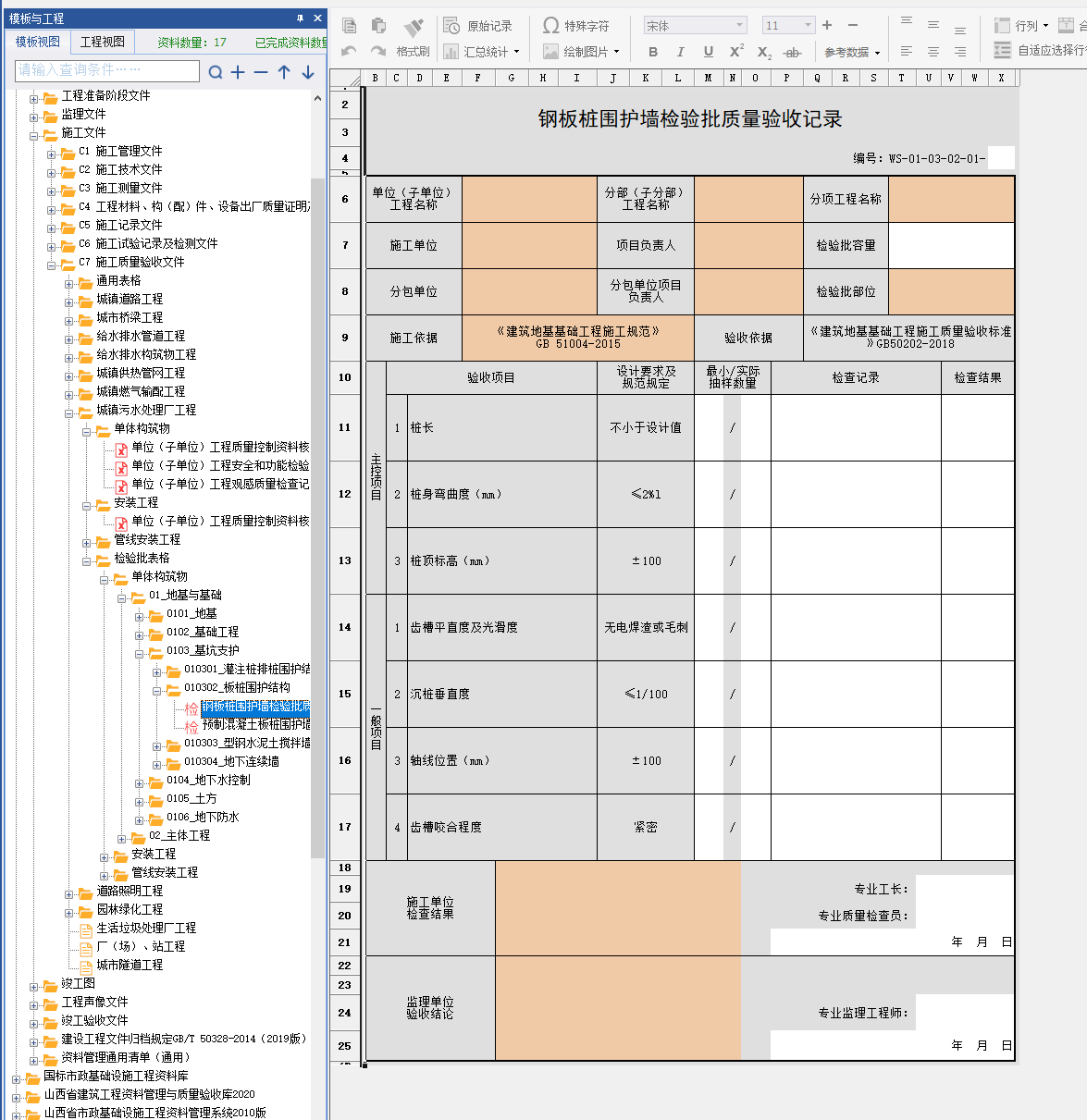Image resolution: width=1087 pixels, height=1120 pixels.
Task: Insert a 特殊字符 special character
Action: click(x=575, y=26)
